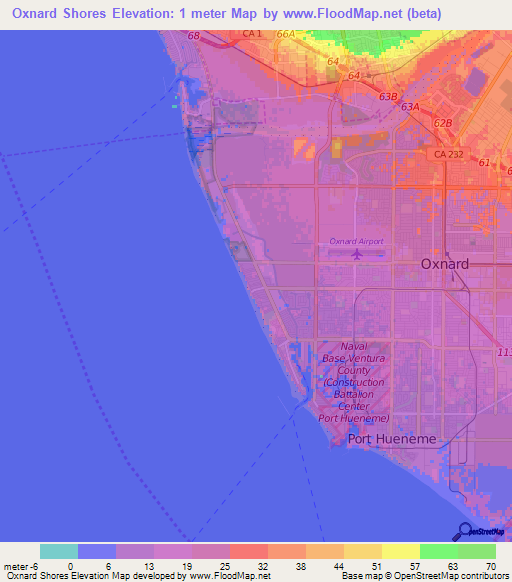
Task: Select the purple 6 to 13 legend swatch
Action: click(135, 551)
